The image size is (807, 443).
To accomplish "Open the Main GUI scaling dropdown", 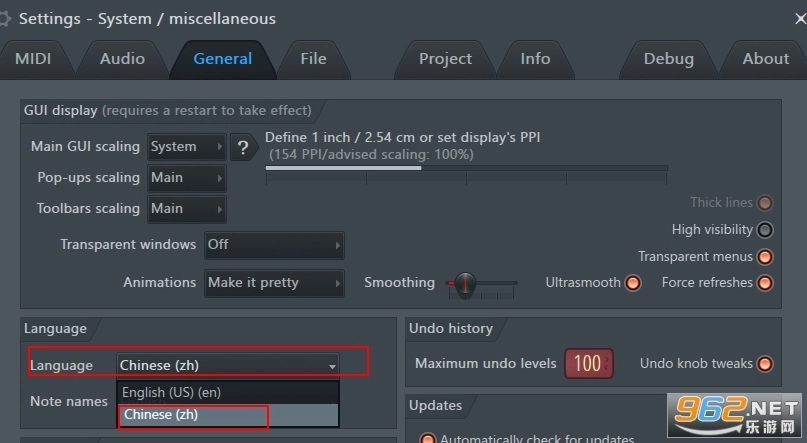I will [186, 147].
